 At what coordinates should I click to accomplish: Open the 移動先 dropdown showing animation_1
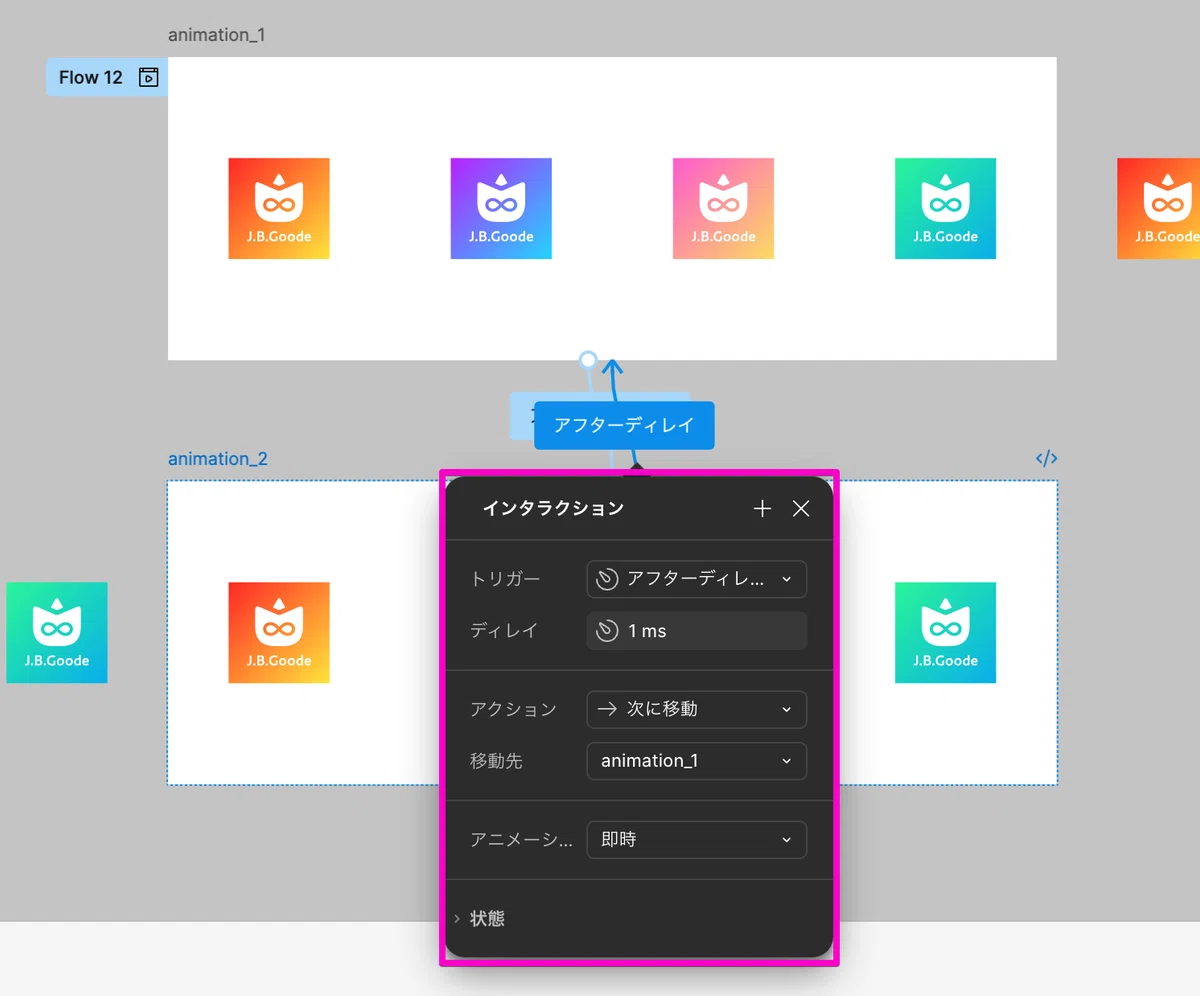696,761
